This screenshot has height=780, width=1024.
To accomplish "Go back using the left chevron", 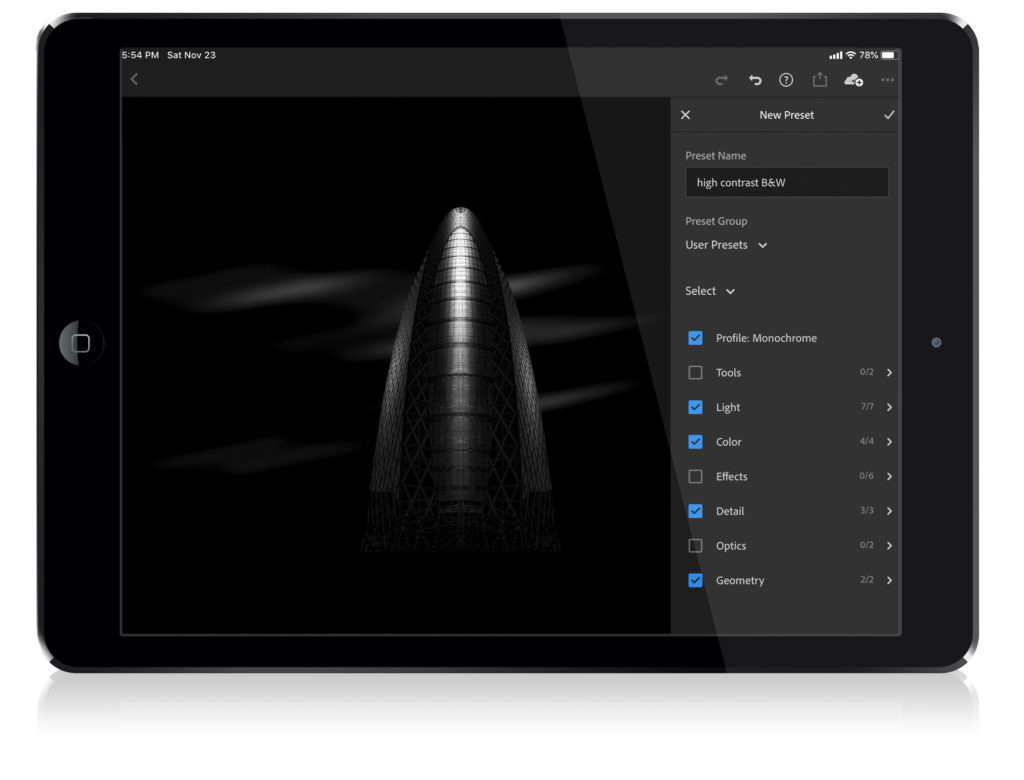I will tap(134, 79).
